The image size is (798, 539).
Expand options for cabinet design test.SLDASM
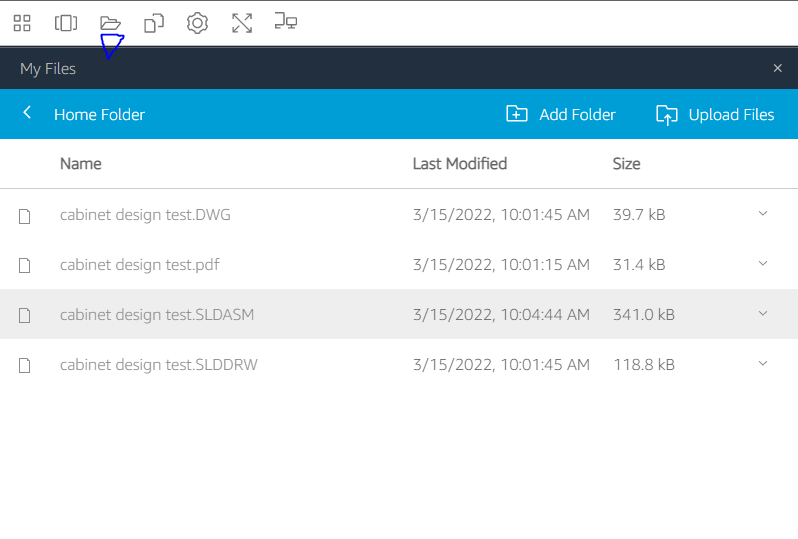click(762, 314)
